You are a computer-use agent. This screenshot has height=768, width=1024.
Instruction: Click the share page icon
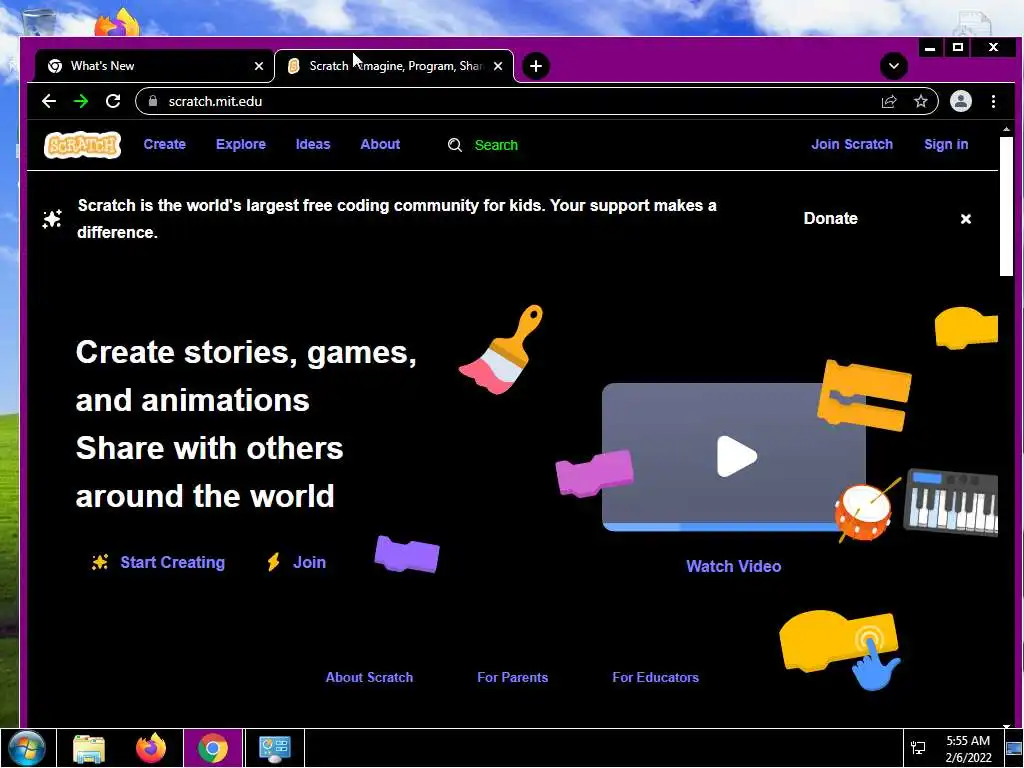[889, 101]
